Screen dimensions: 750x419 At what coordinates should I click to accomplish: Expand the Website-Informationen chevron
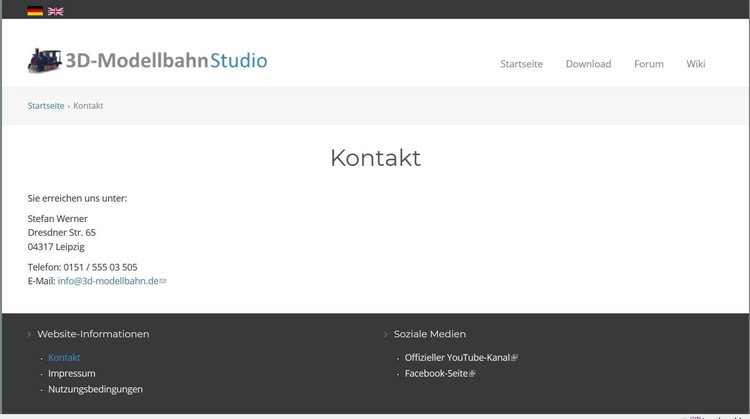29,334
